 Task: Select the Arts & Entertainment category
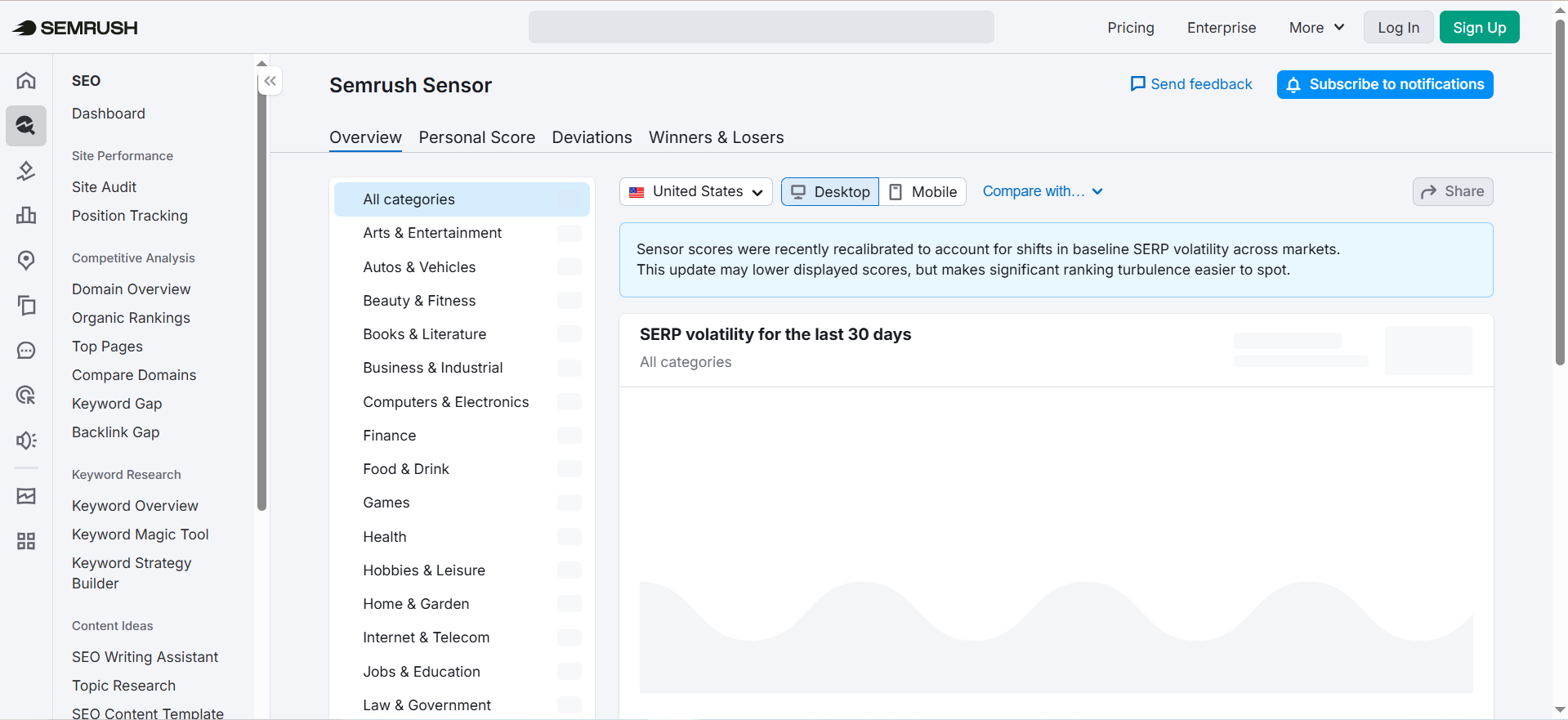(462, 233)
